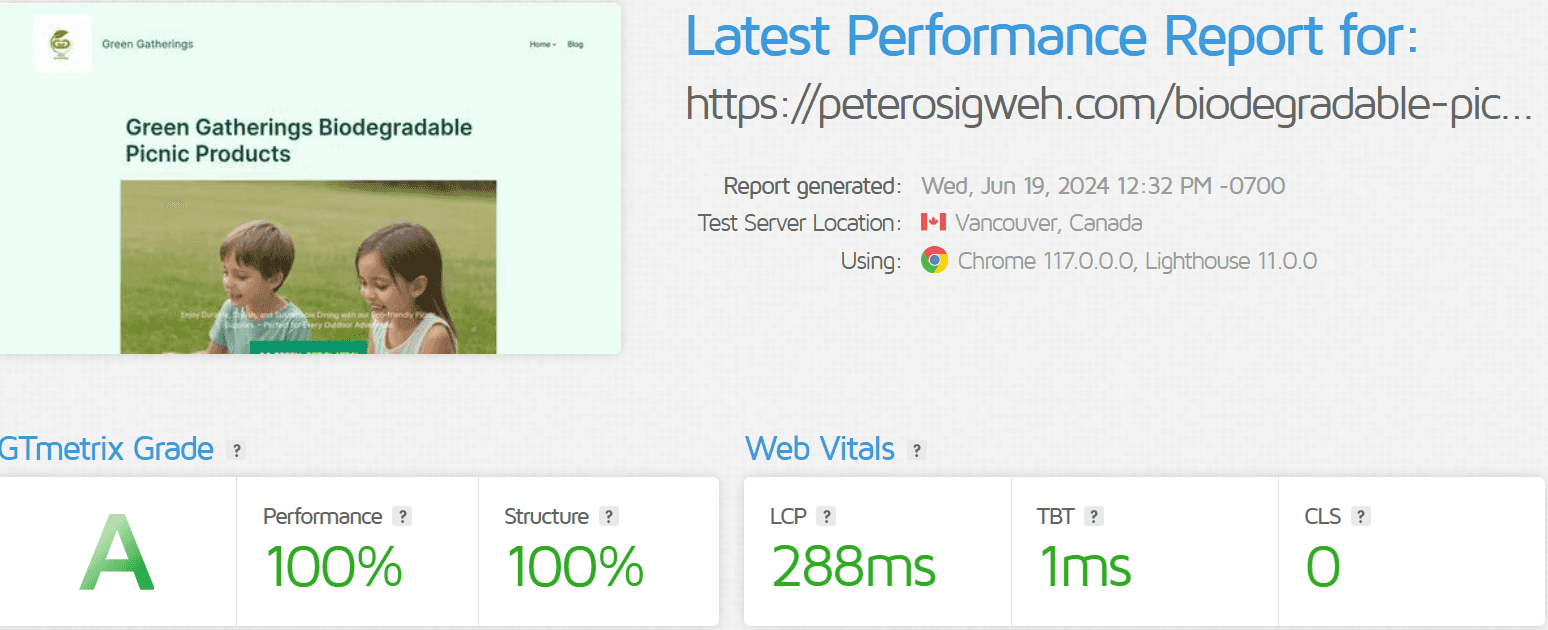This screenshot has height=630, width=1548.
Task: Open the TBT help icon
Action: tap(1094, 517)
